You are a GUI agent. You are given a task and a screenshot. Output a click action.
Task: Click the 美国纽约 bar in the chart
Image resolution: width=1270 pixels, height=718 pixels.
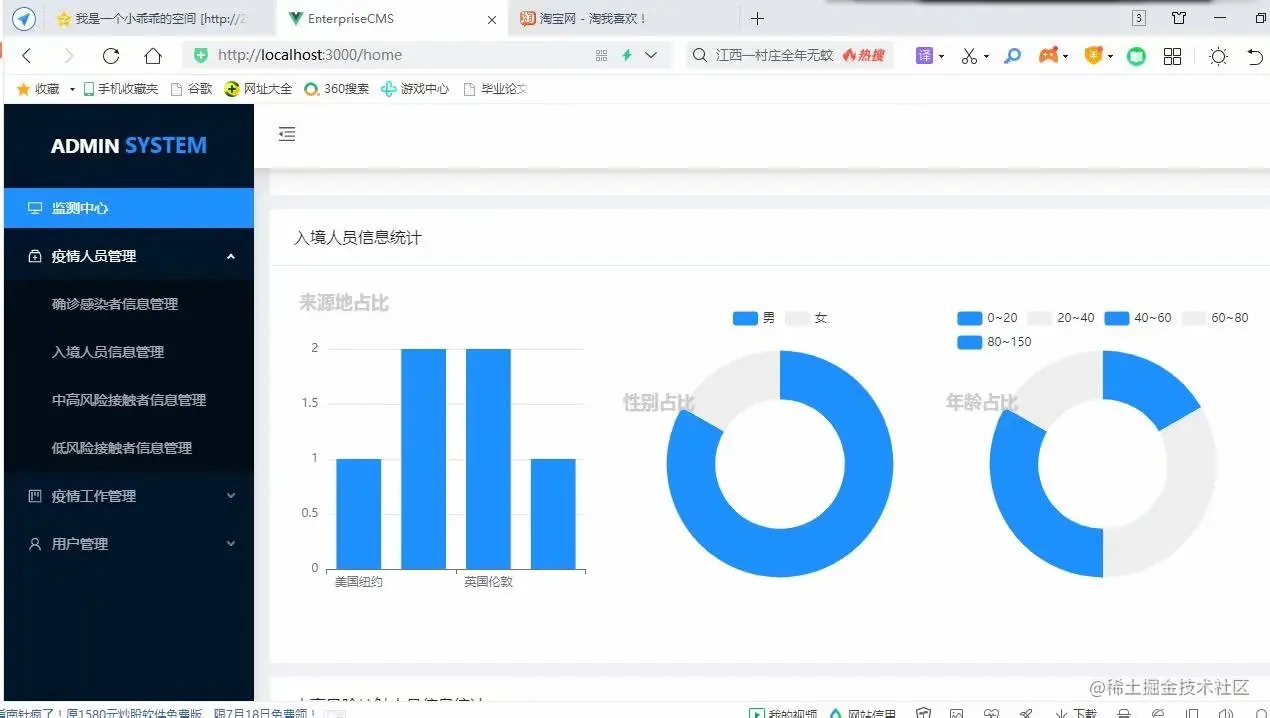(x=358, y=514)
